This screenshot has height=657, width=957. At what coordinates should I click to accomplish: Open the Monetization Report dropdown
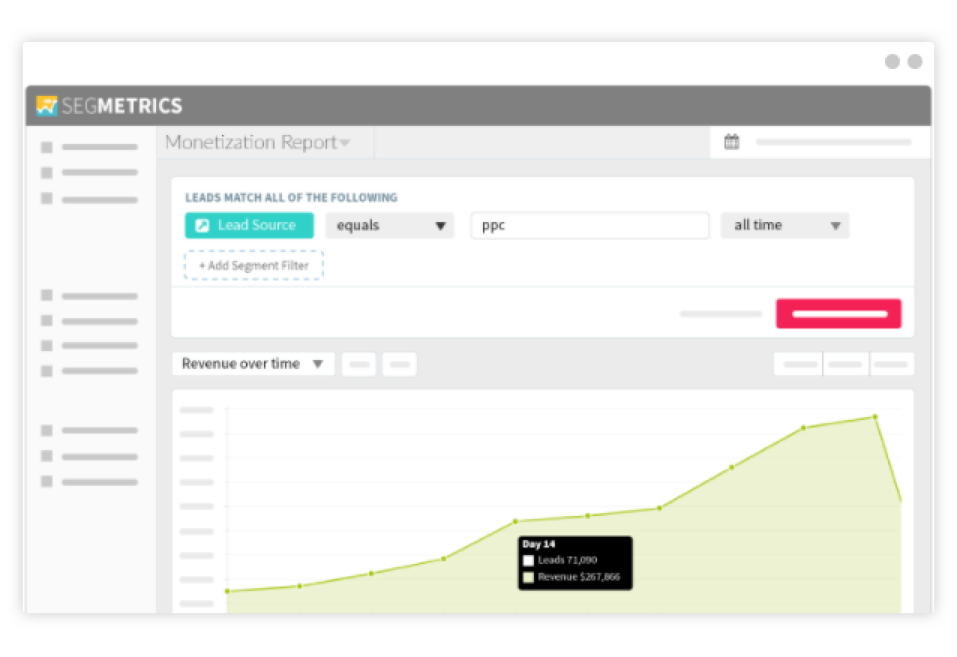(x=258, y=142)
